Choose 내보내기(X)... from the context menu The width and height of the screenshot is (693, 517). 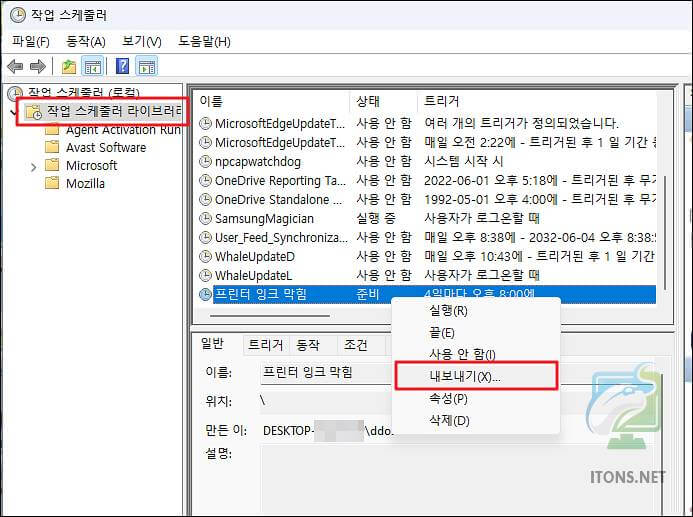[x=476, y=376]
